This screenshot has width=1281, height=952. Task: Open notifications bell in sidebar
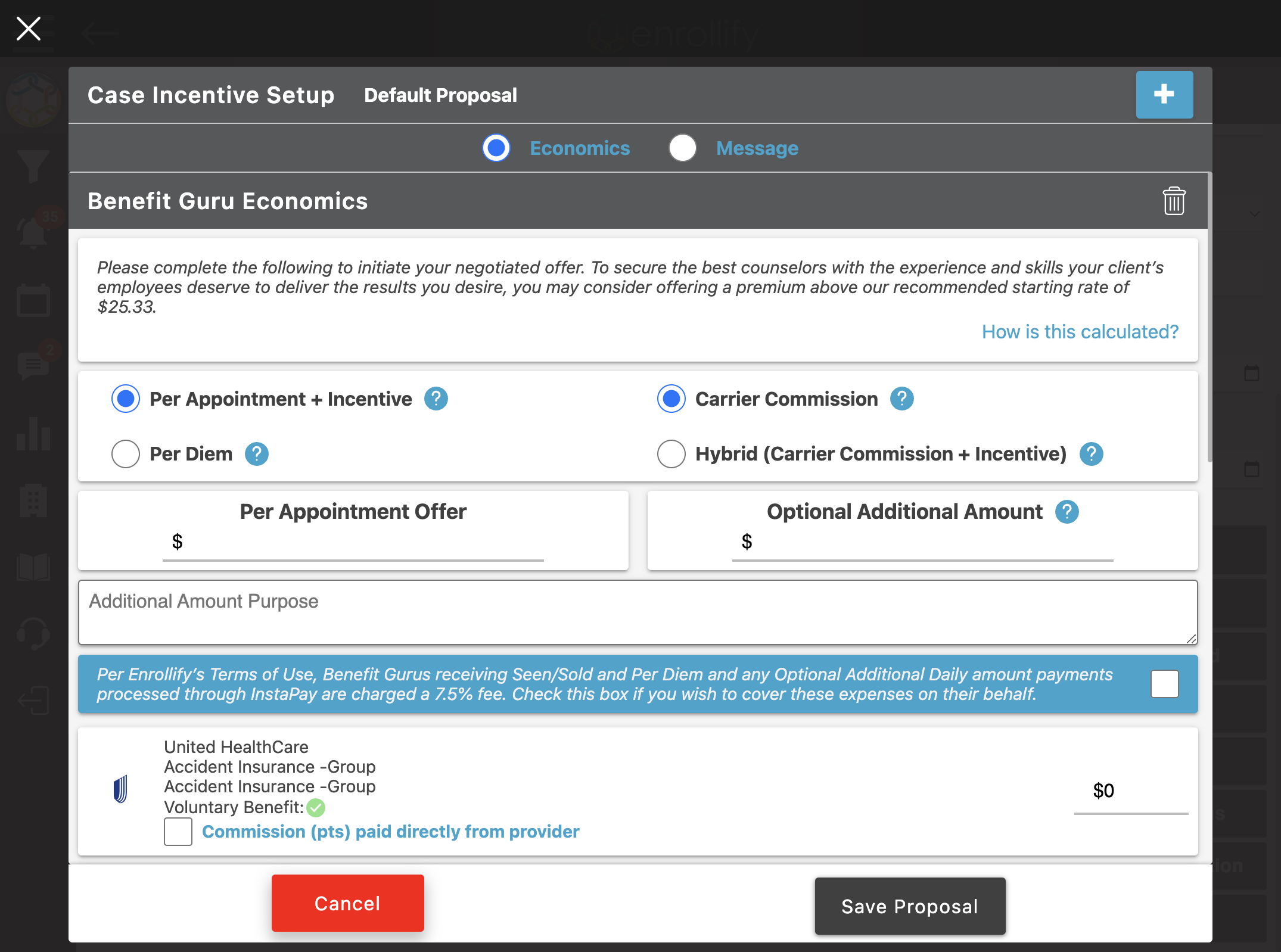coord(33,232)
